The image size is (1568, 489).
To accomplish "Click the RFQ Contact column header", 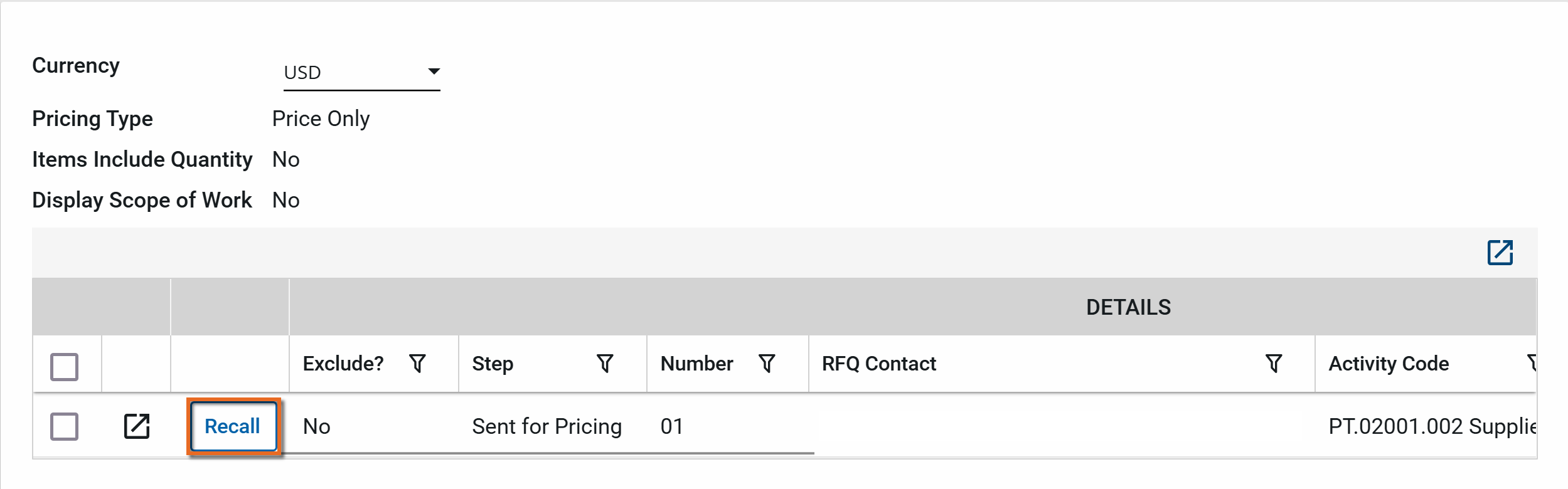I will [x=878, y=364].
